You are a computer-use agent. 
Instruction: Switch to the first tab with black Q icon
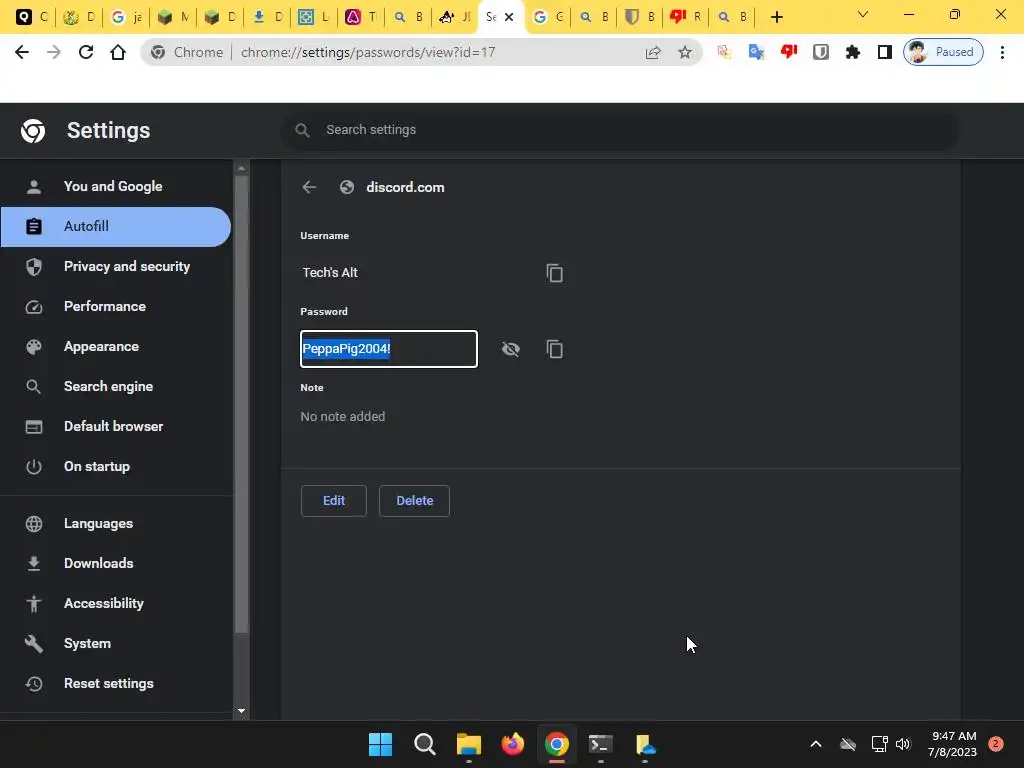31,18
